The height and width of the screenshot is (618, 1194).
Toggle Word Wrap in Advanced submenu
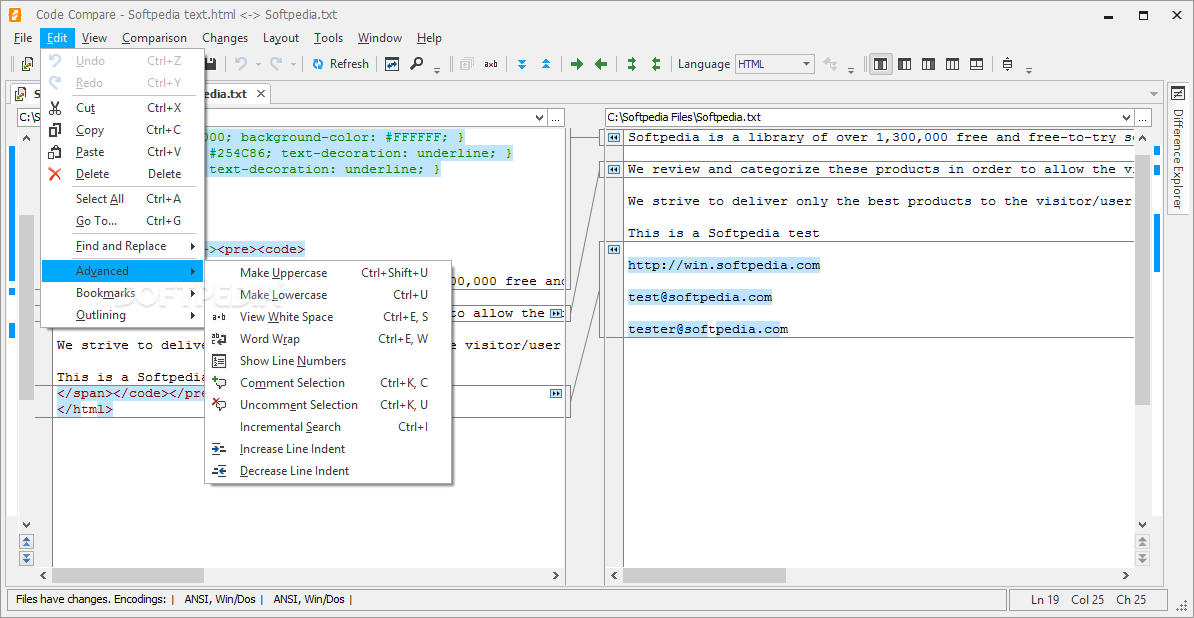tap(328, 339)
